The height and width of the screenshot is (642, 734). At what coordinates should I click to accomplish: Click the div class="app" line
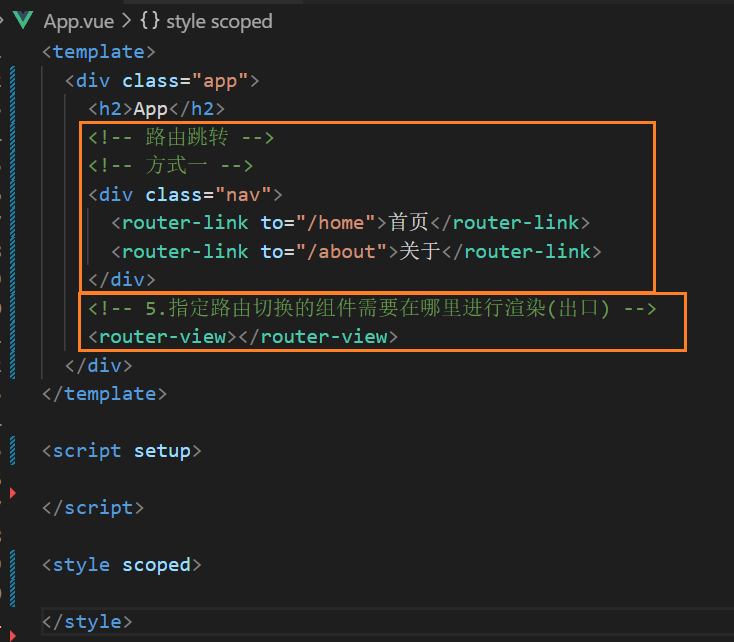162,81
